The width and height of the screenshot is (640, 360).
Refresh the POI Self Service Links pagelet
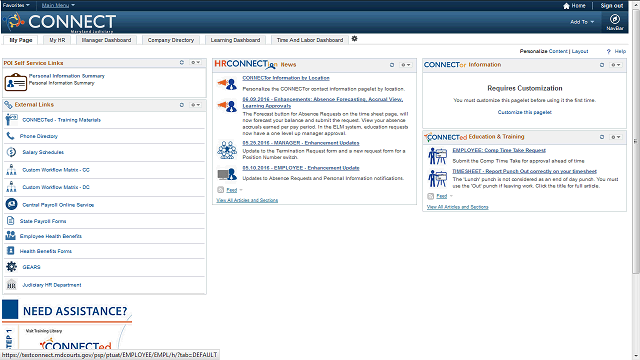tap(182, 62)
